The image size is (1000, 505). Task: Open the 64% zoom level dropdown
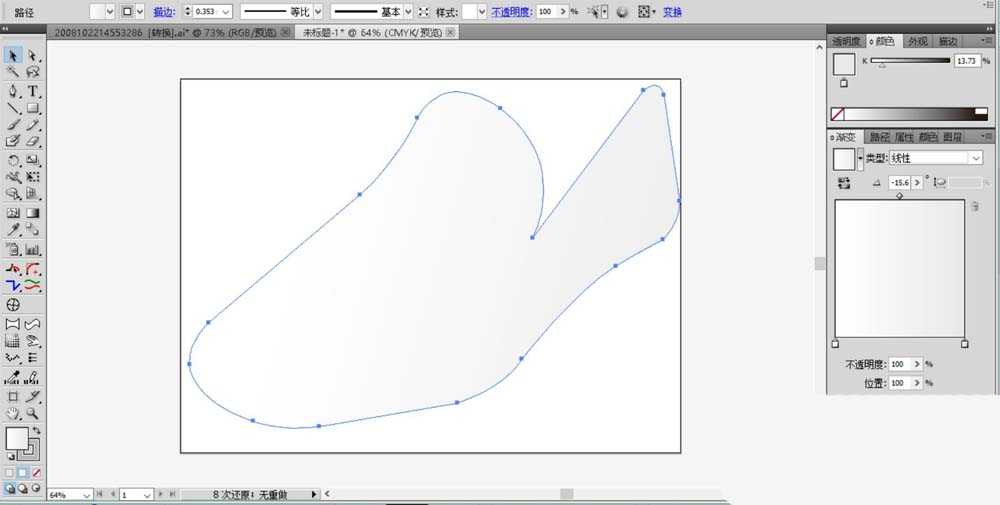pyautogui.click(x=70, y=495)
